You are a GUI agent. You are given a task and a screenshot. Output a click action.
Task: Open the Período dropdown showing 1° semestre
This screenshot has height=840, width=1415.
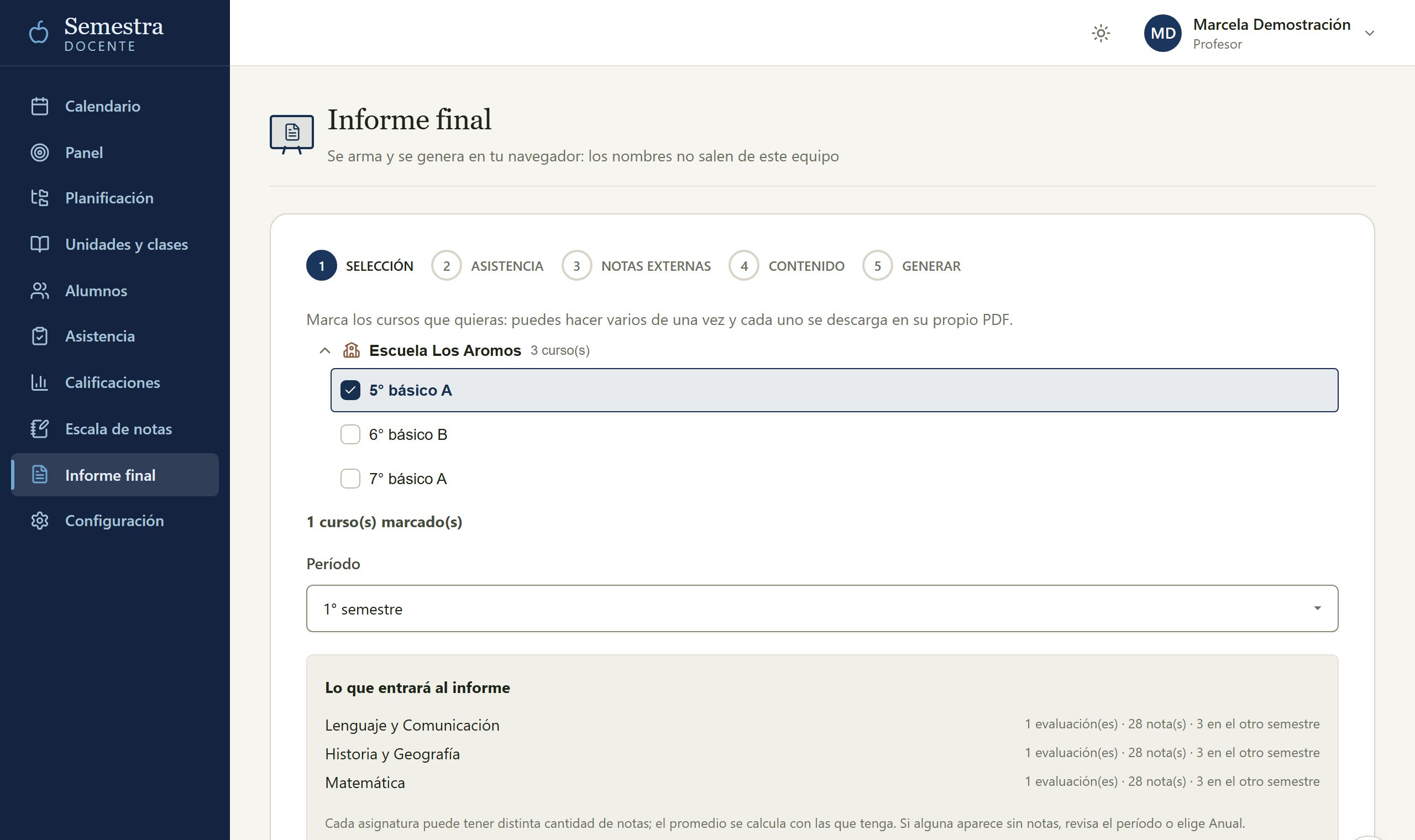822,608
